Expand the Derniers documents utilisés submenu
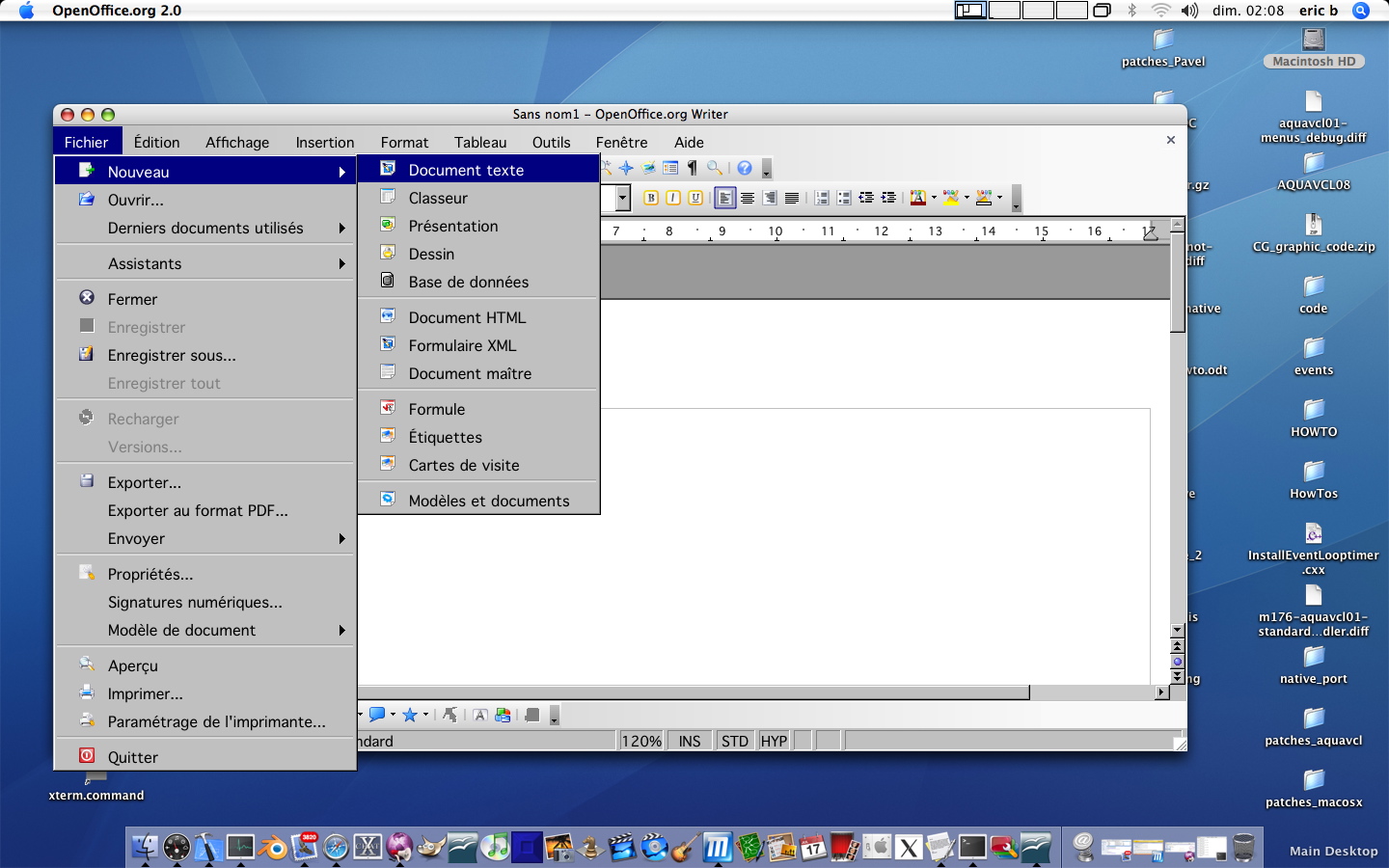 (x=205, y=228)
